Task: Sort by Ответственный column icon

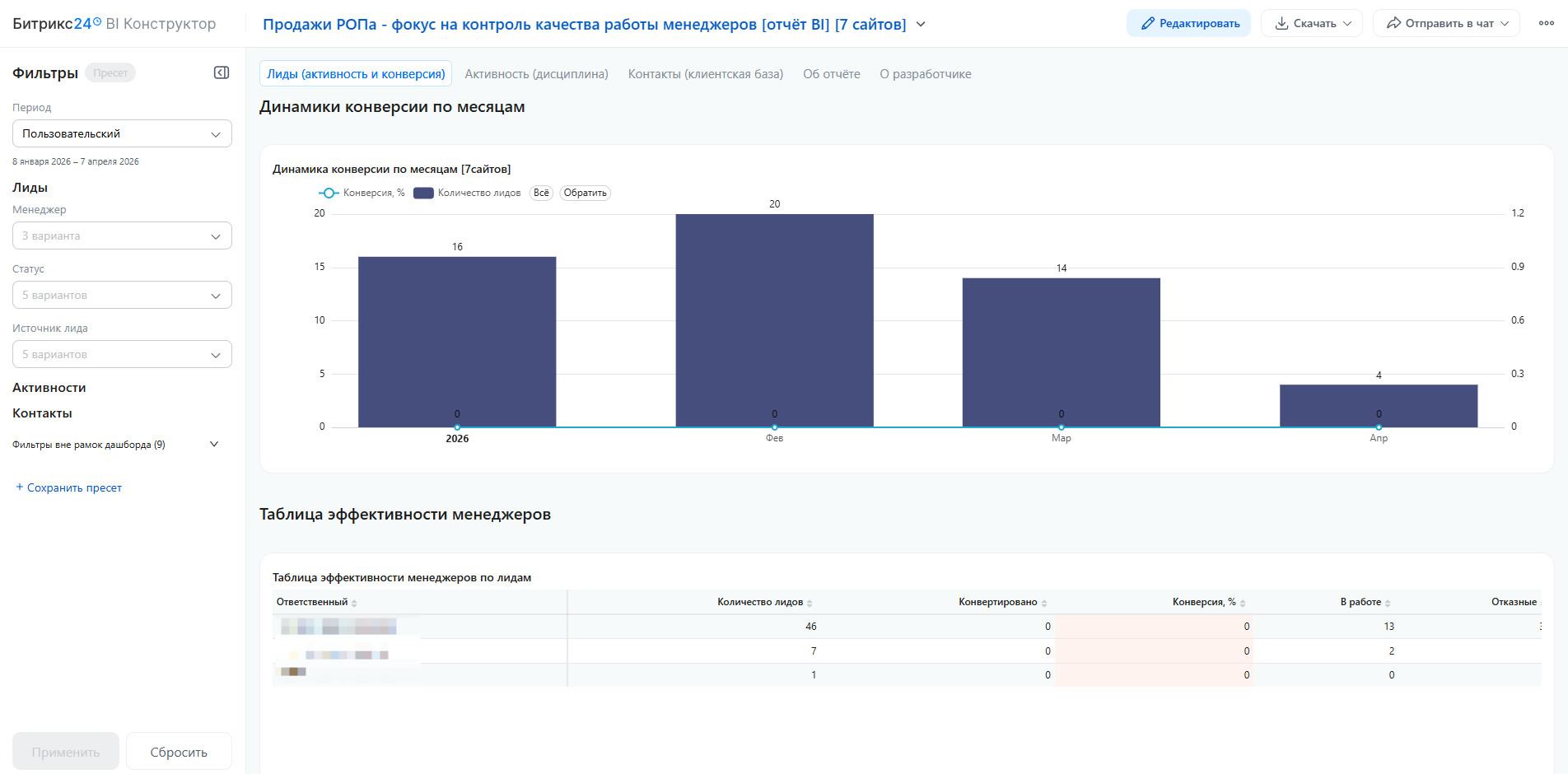Action: coord(354,603)
